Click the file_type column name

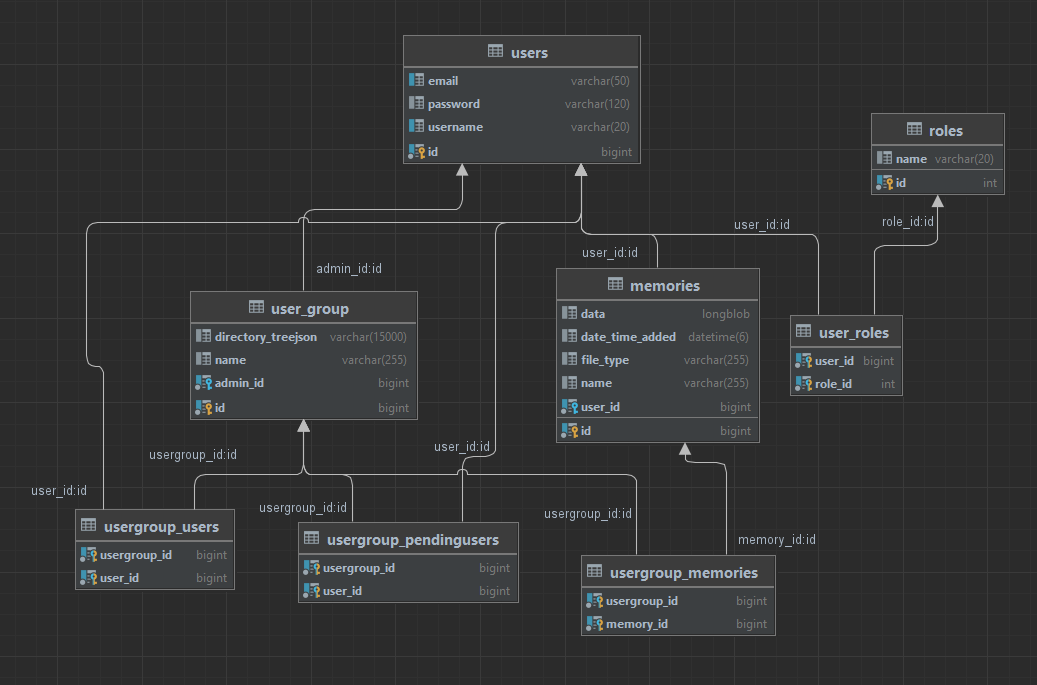pos(605,360)
